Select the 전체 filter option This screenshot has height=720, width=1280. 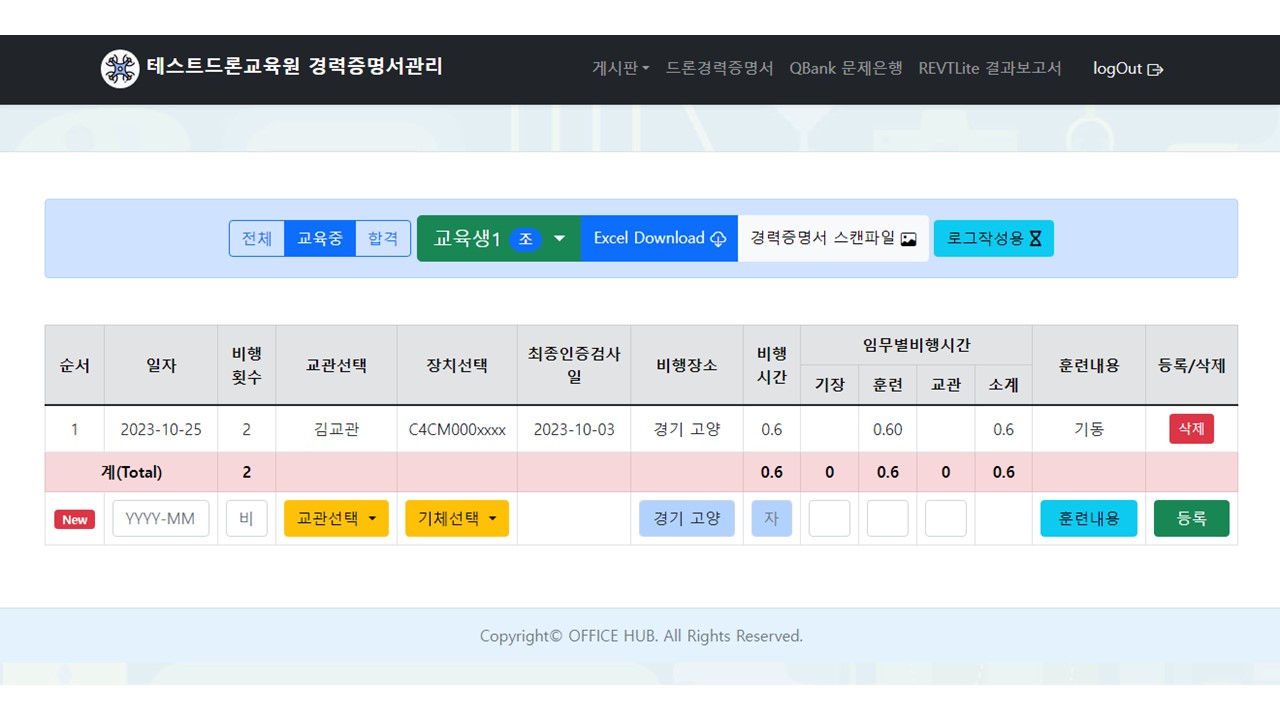[x=257, y=239]
